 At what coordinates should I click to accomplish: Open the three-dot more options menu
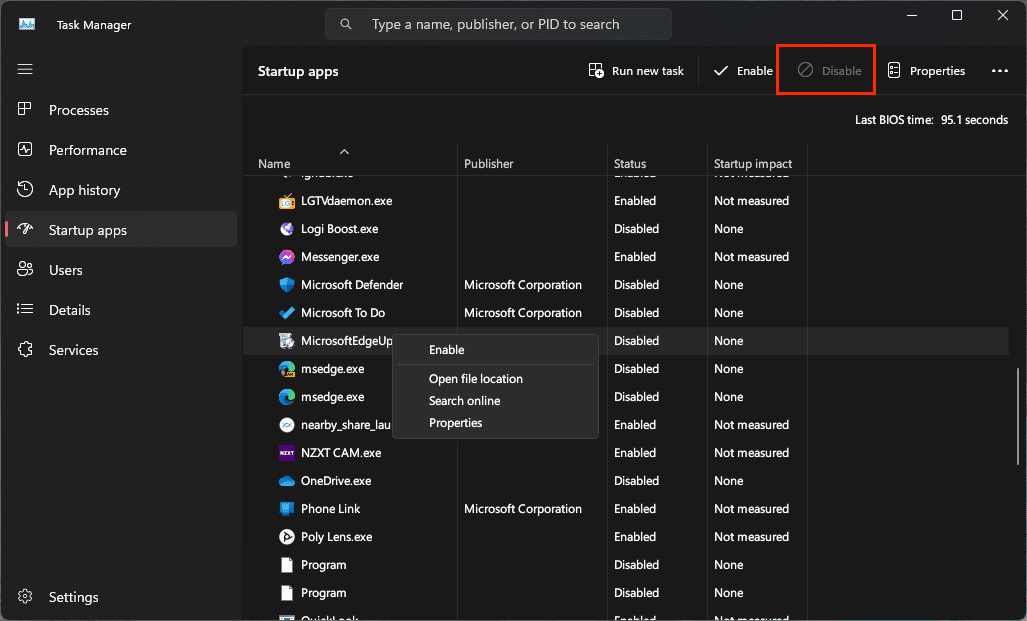pyautogui.click(x=999, y=71)
